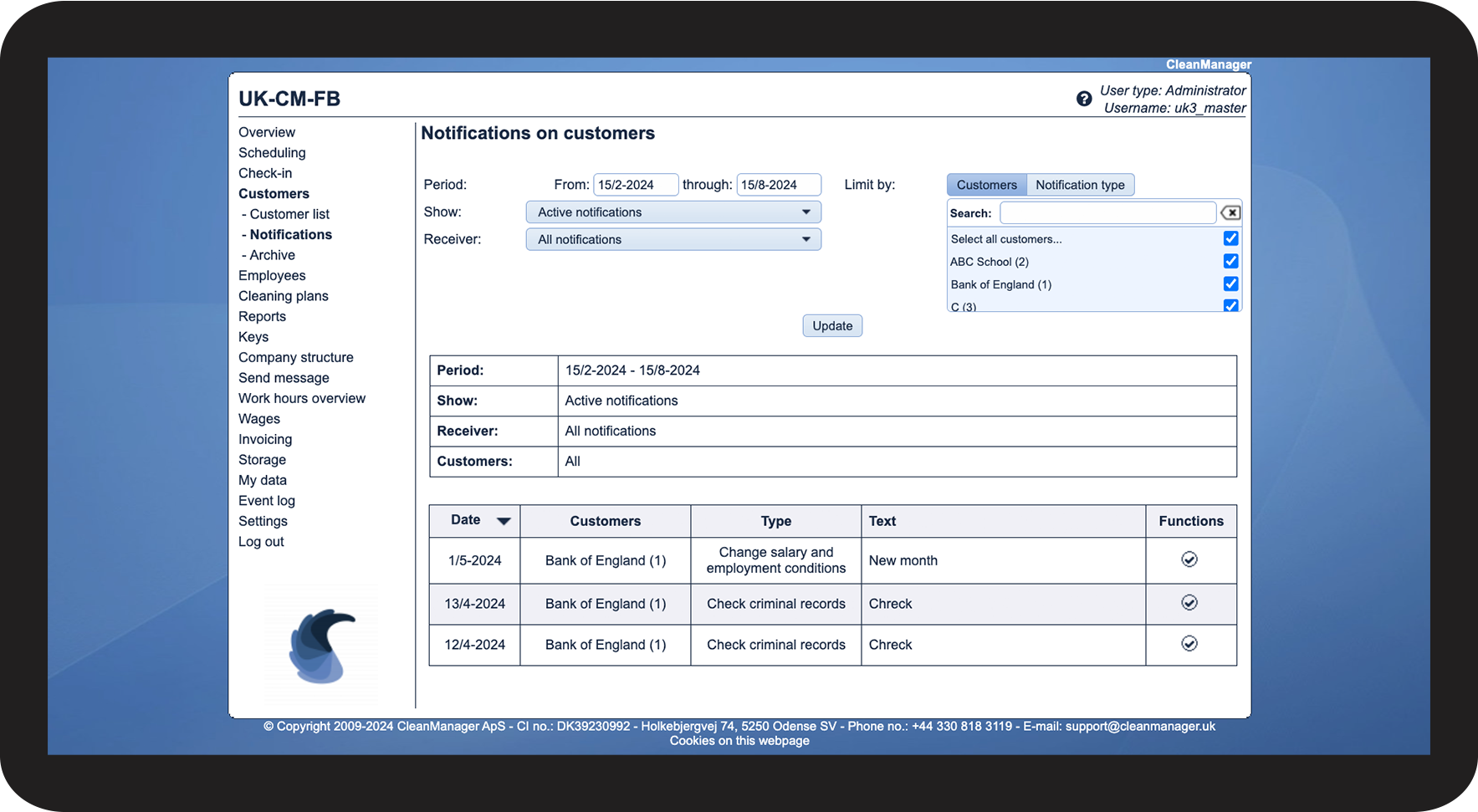Screen dimensions: 1478x812
Task: Click the CleanManager logo in sidebar
Action: point(321,646)
